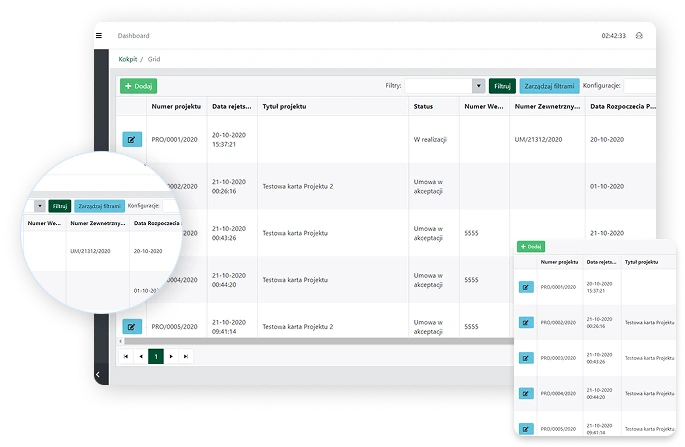Open the hamburger menu in the header

coord(99,35)
